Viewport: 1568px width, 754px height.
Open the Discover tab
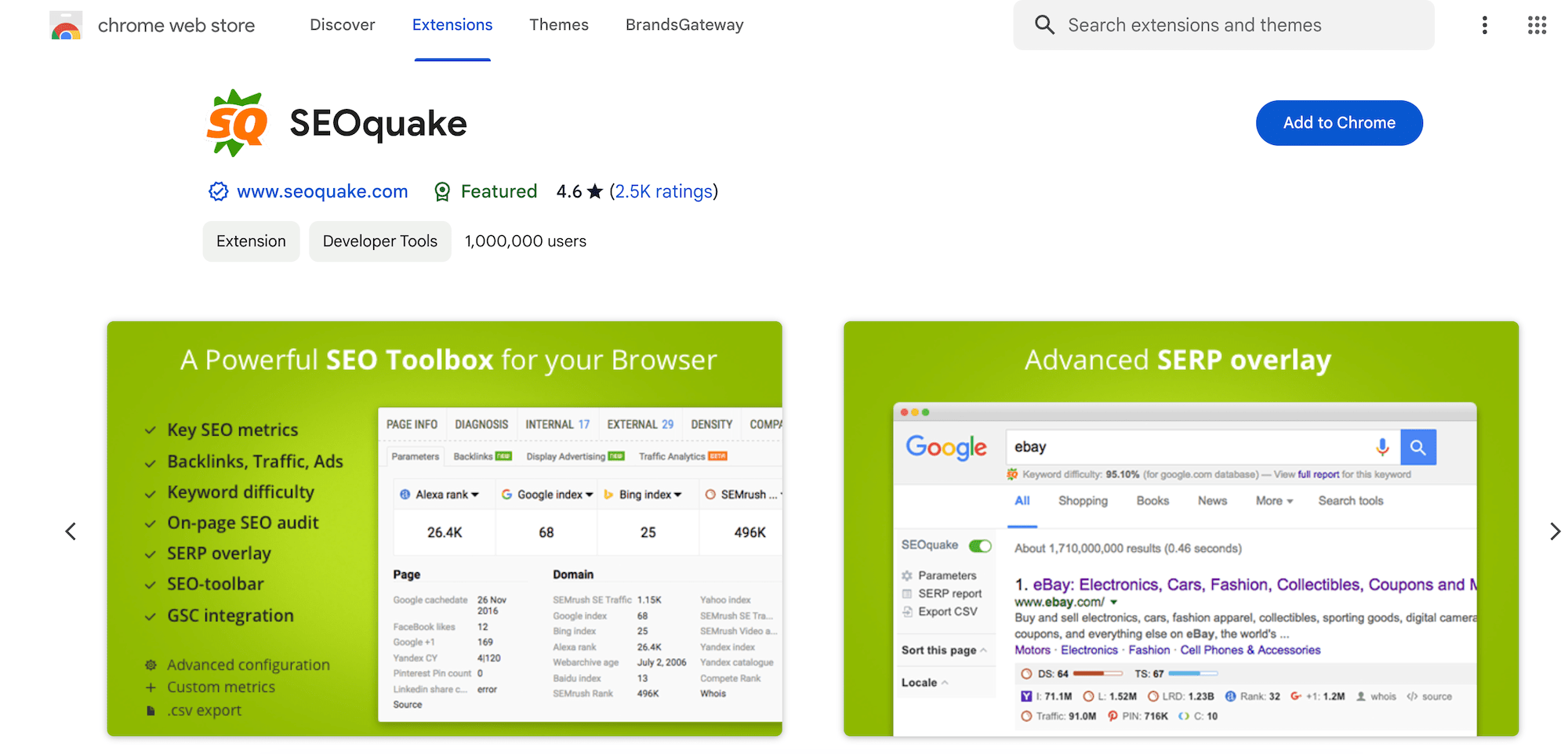coord(343,25)
